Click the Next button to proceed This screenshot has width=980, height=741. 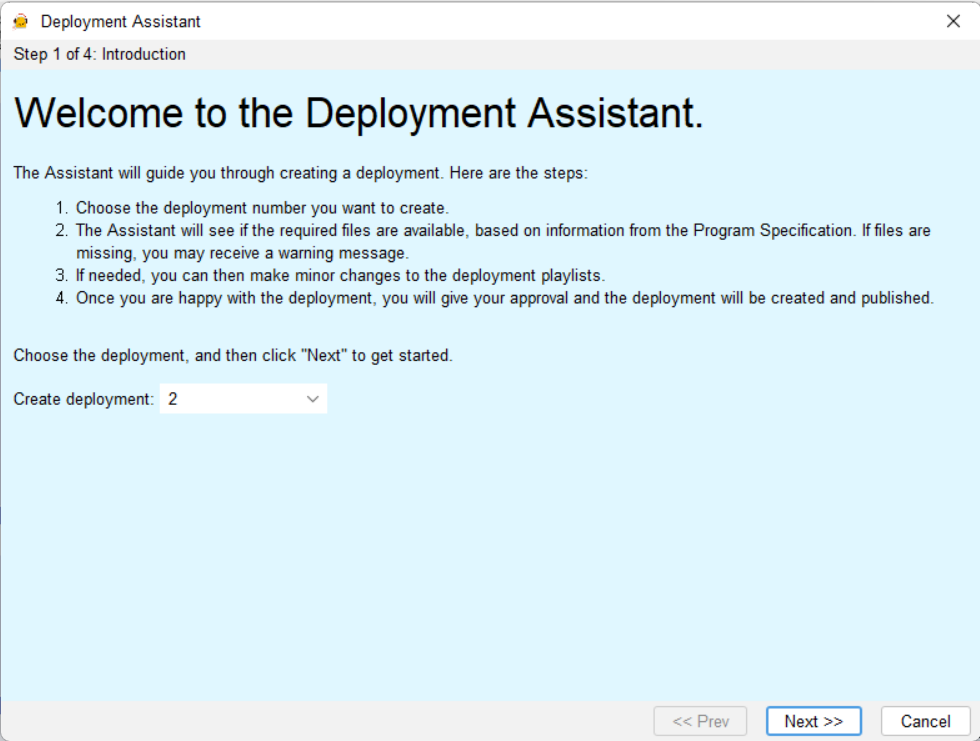pos(813,720)
